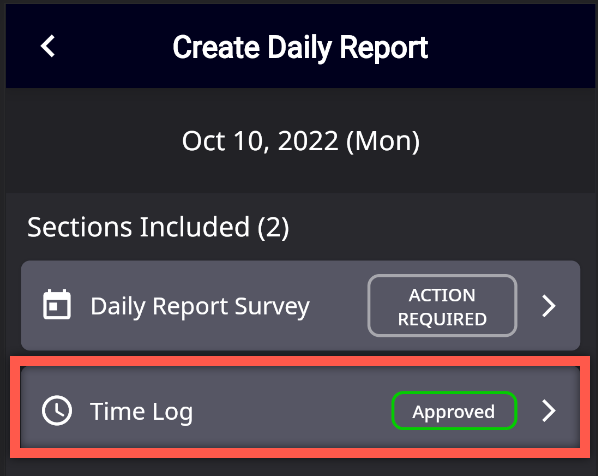This screenshot has height=476, width=598.
Task: Click the Create Daily Report title
Action: pos(301,48)
